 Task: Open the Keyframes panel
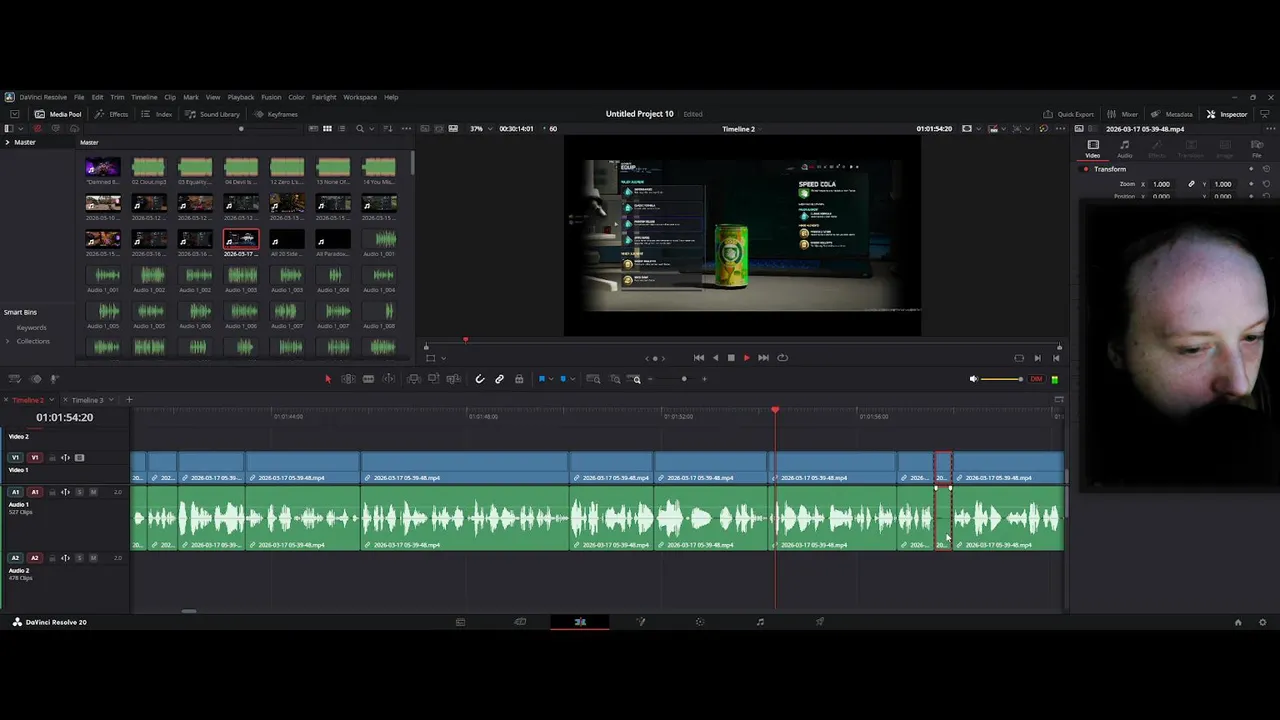click(276, 114)
